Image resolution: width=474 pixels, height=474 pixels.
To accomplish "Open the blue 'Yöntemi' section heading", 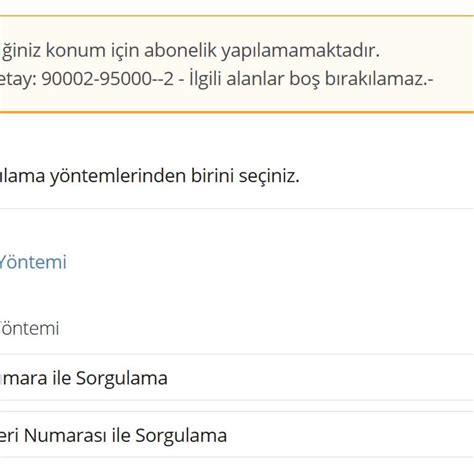I will pos(33,262).
